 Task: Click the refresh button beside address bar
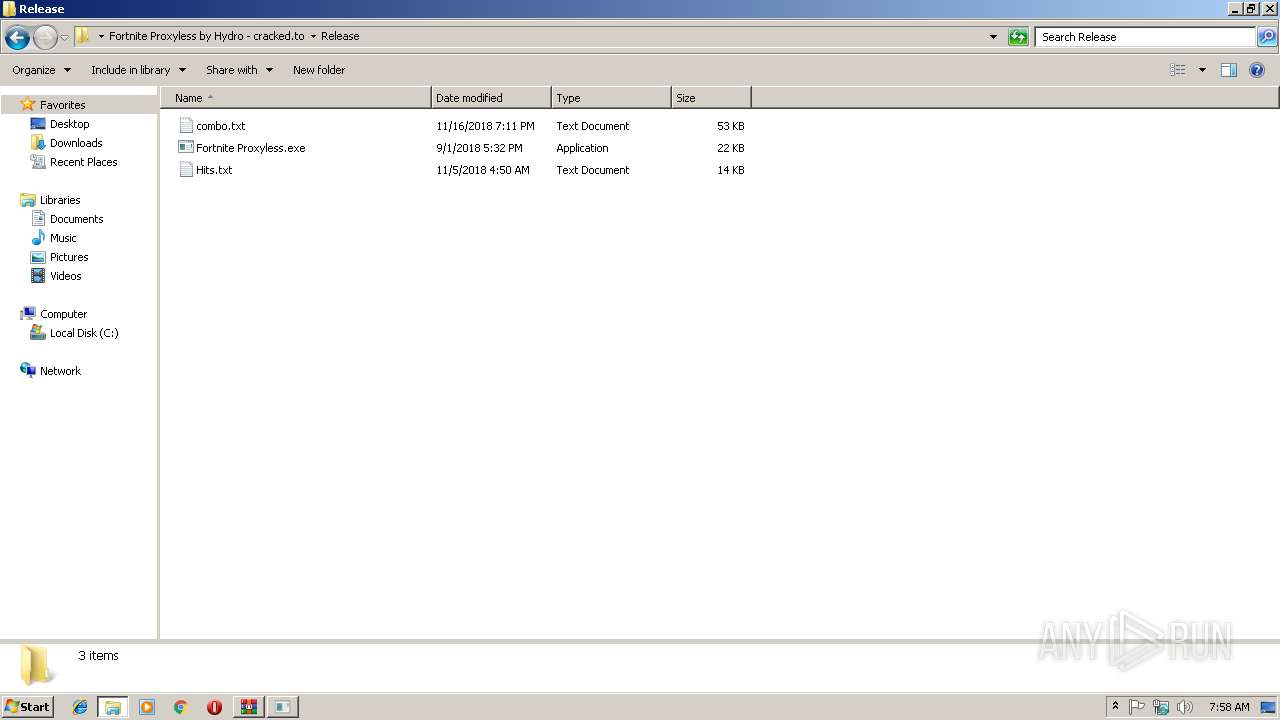(1018, 37)
